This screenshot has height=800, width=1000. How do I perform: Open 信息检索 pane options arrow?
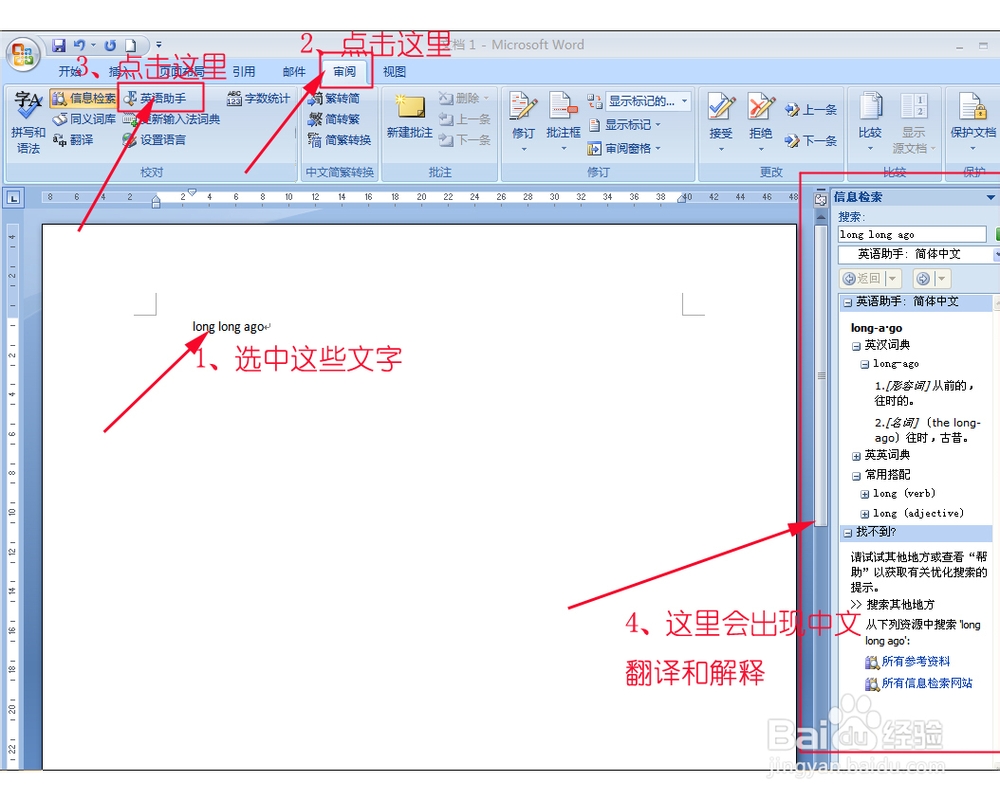[990, 197]
